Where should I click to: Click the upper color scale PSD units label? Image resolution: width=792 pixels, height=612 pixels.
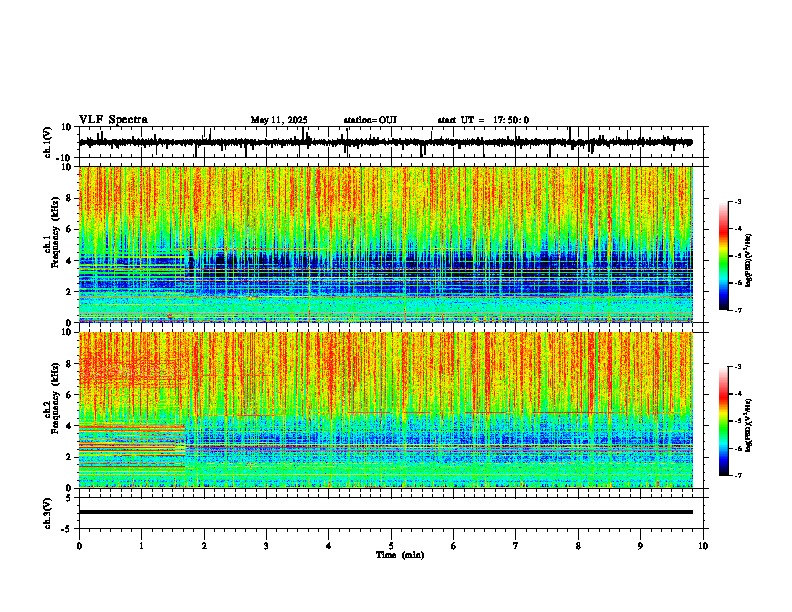749,260
